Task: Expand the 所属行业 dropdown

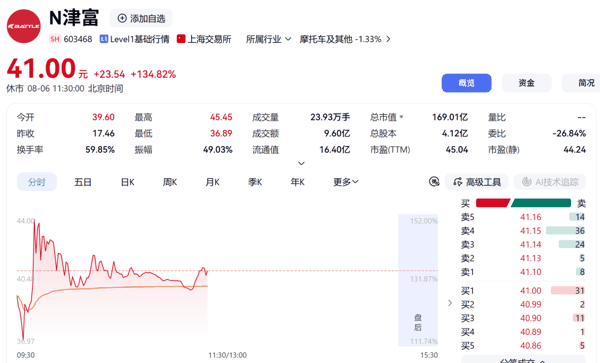Action: [268, 39]
